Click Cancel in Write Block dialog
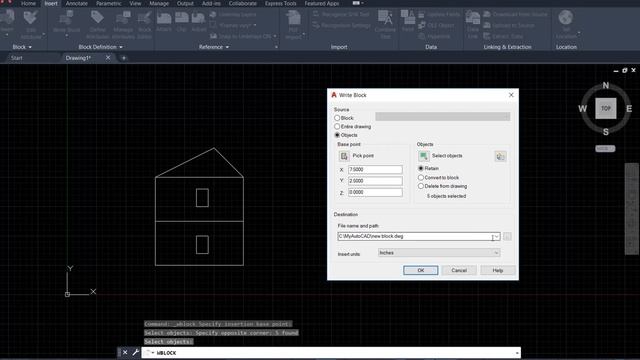640x360 pixels. 459,270
